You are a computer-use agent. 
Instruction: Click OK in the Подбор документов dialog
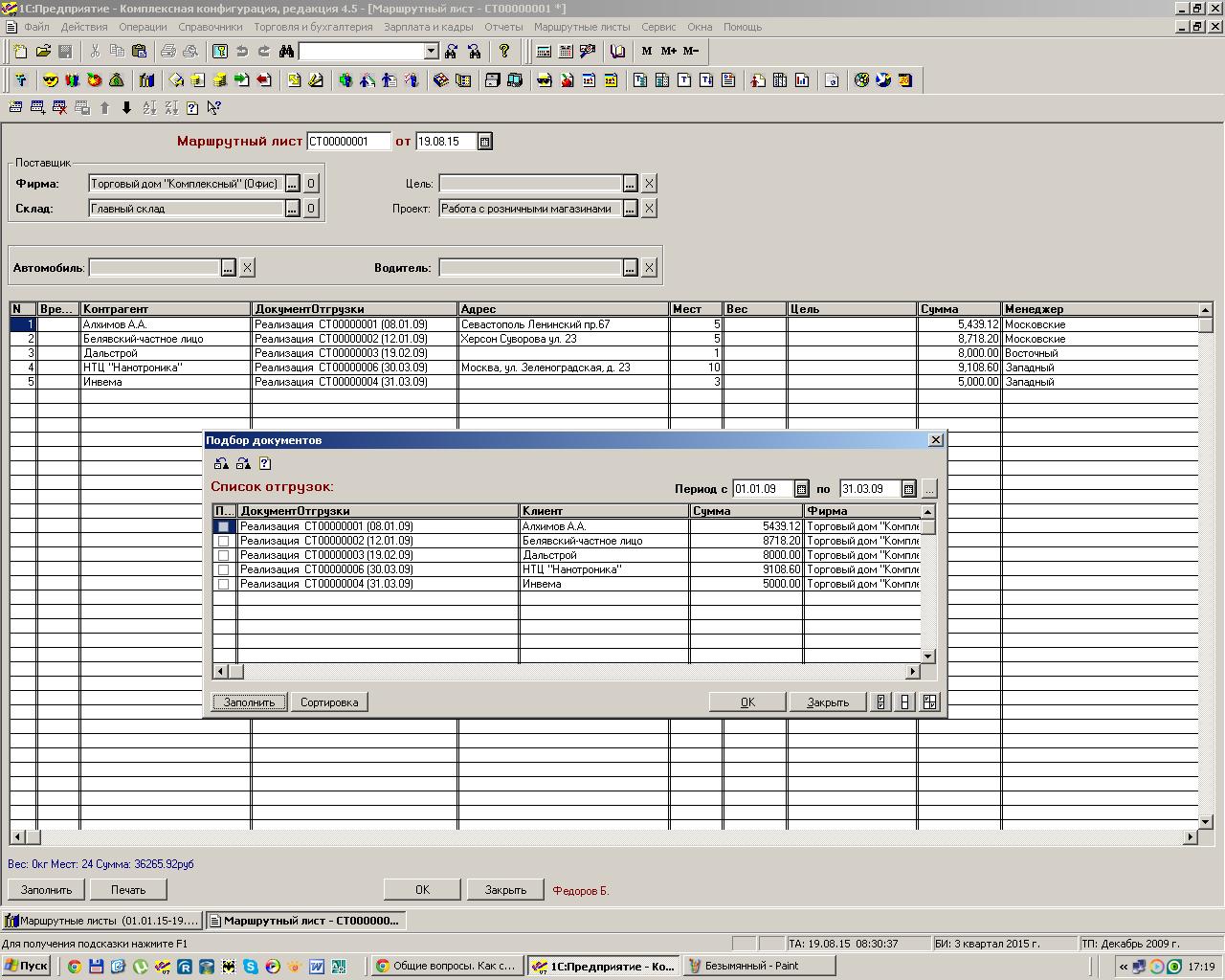coord(747,702)
